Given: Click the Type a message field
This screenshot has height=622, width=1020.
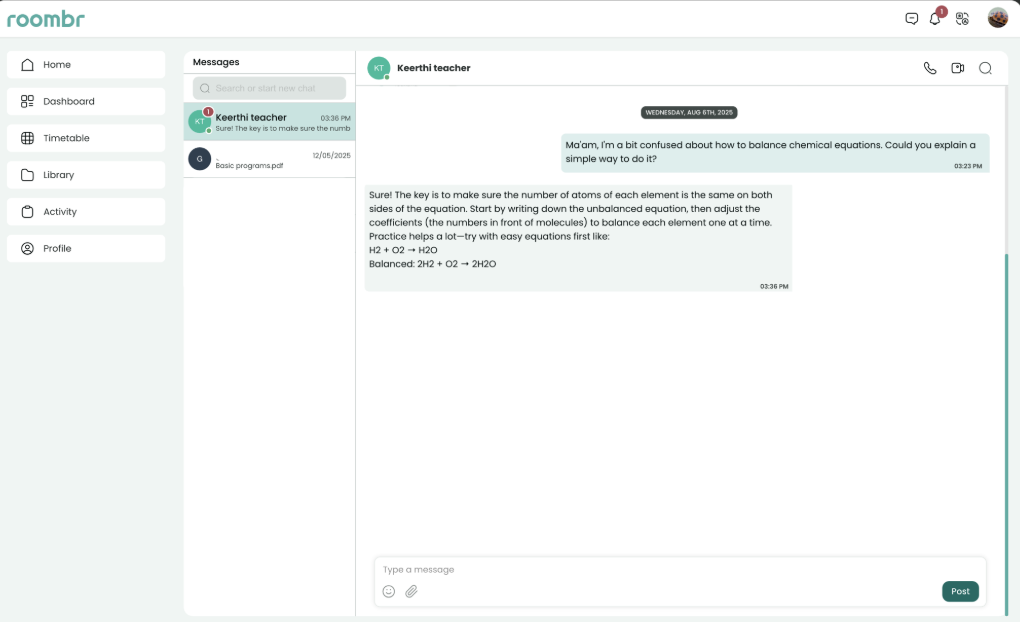Looking at the screenshot, I should [600, 569].
